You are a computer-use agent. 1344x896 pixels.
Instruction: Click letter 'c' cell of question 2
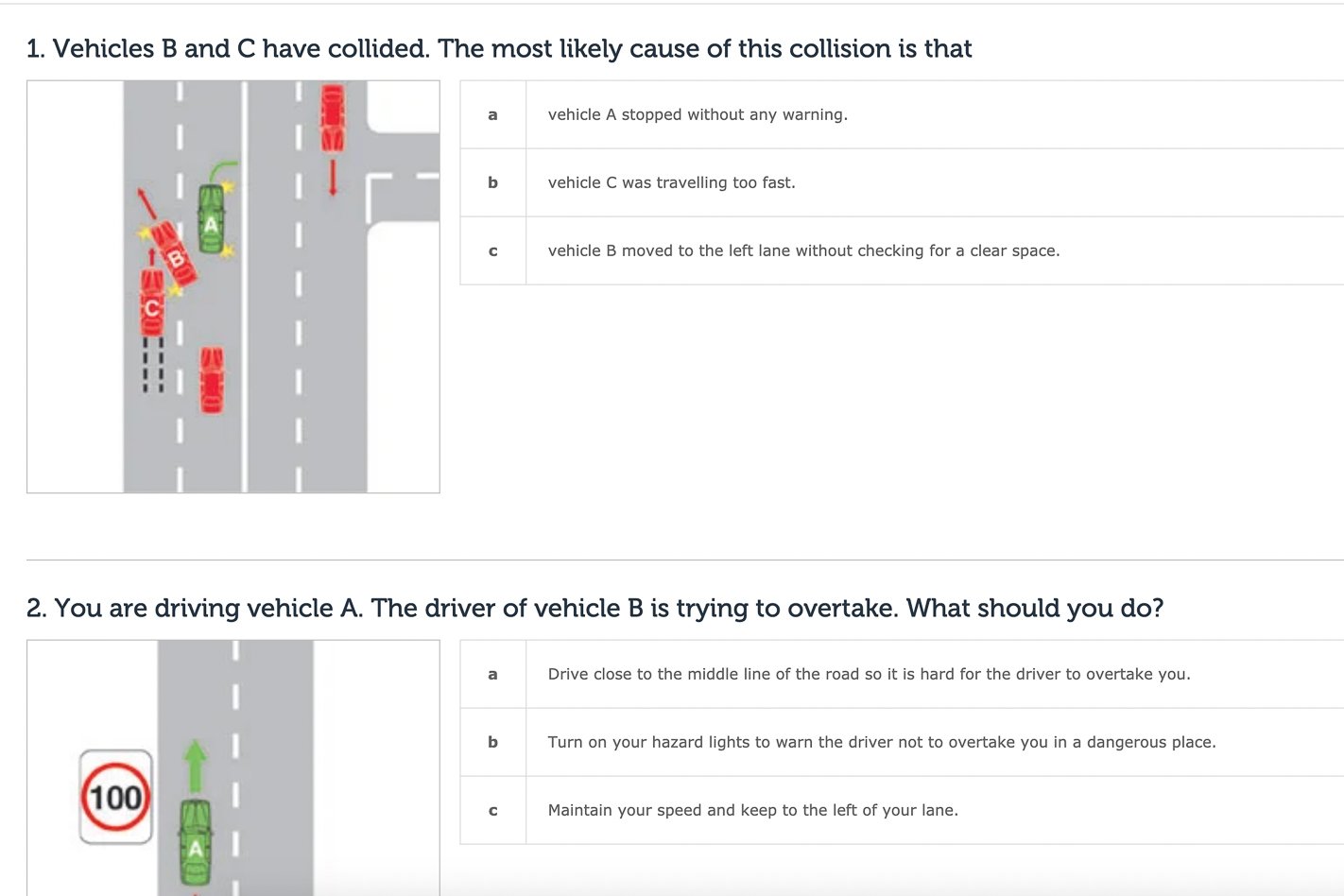coord(492,810)
